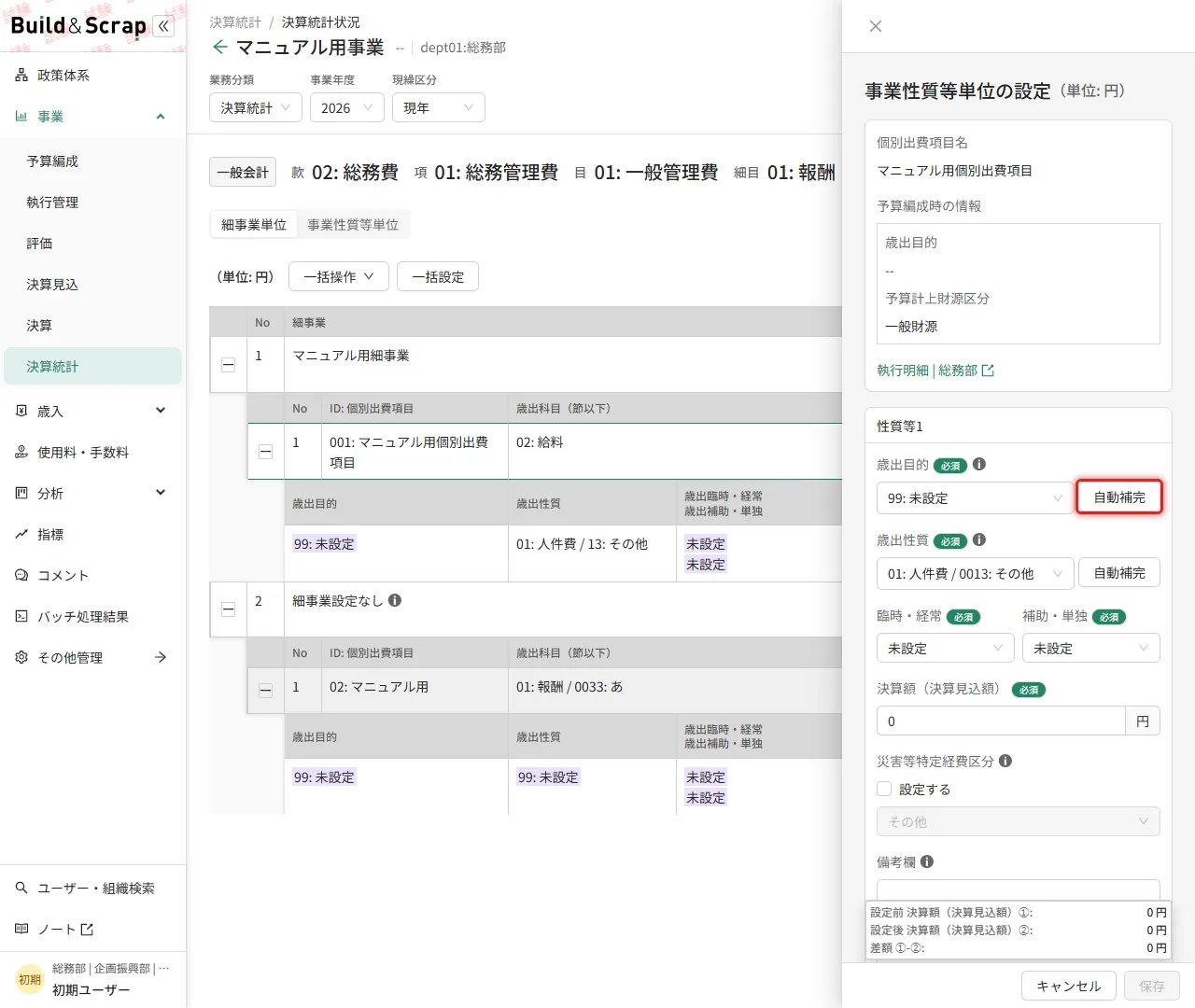
Task: Click the 使用料・手数料 icon
Action: click(x=21, y=452)
